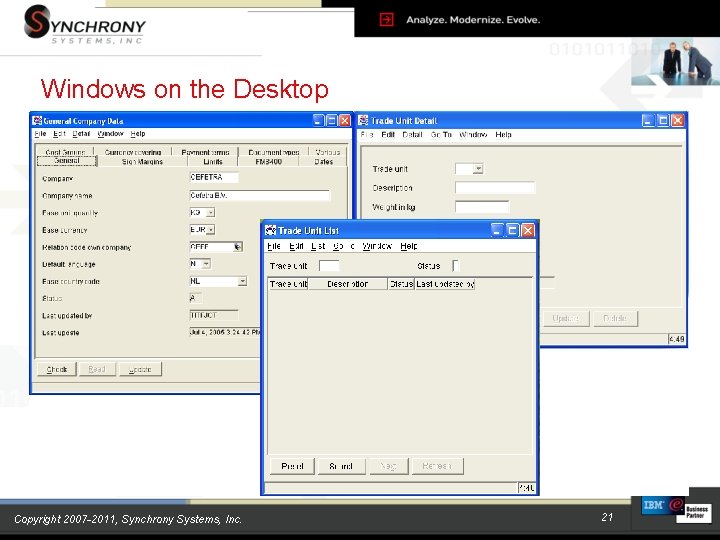The image size is (720, 540).
Task: Open Help menu in Trade Unit List
Action: point(408,246)
